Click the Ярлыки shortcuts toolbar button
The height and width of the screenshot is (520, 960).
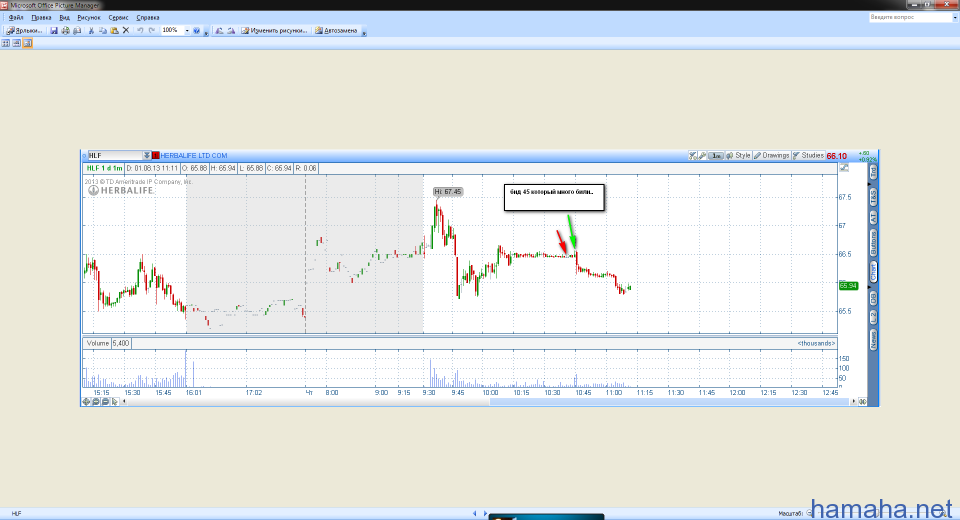pyautogui.click(x=24, y=31)
